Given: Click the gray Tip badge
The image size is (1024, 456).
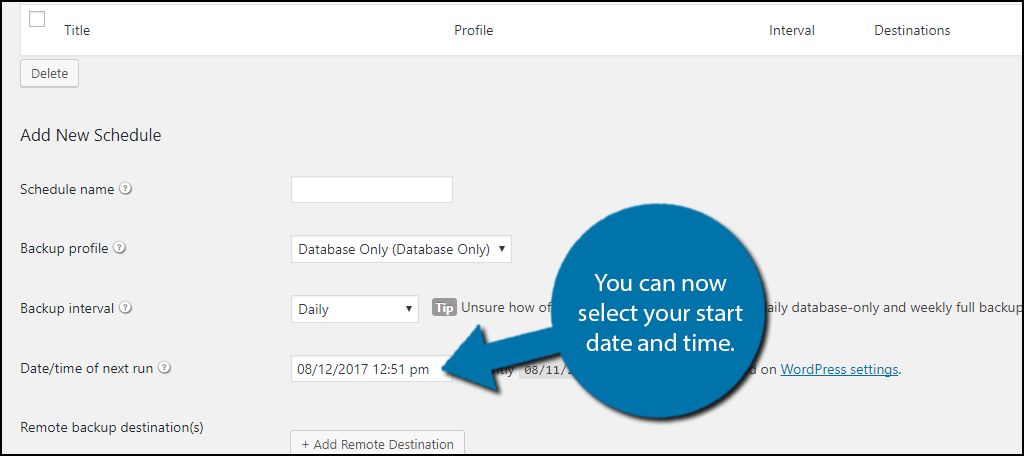Looking at the screenshot, I should [444, 308].
